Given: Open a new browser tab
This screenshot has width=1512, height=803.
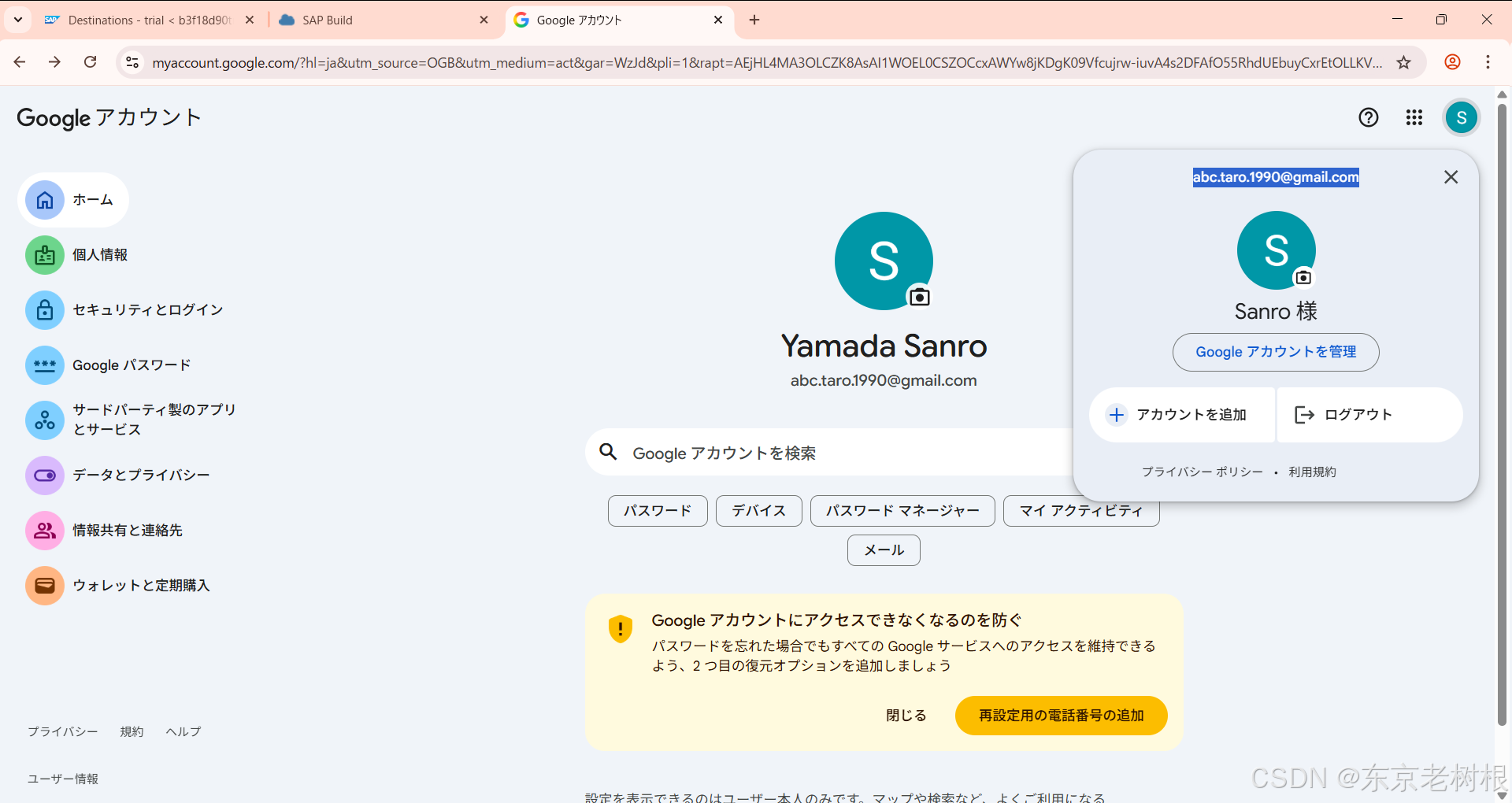Looking at the screenshot, I should (x=754, y=20).
